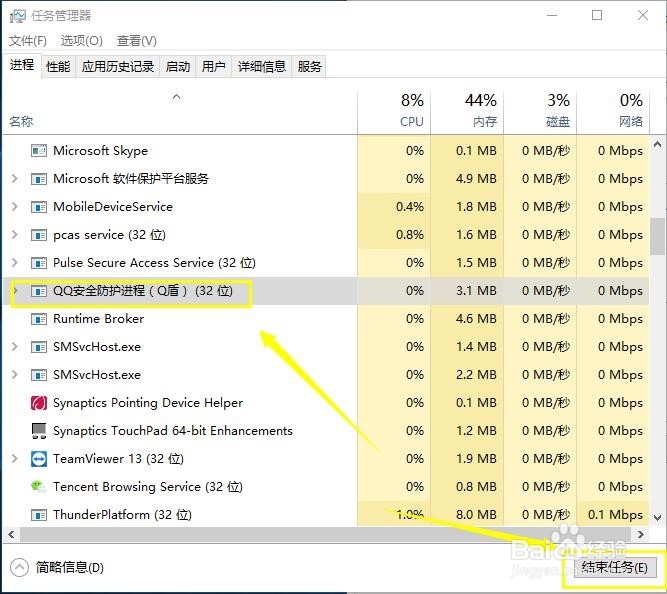Click the Synaptics TouchPad 64-bit Enhancements icon
667x594 pixels.
39,431
